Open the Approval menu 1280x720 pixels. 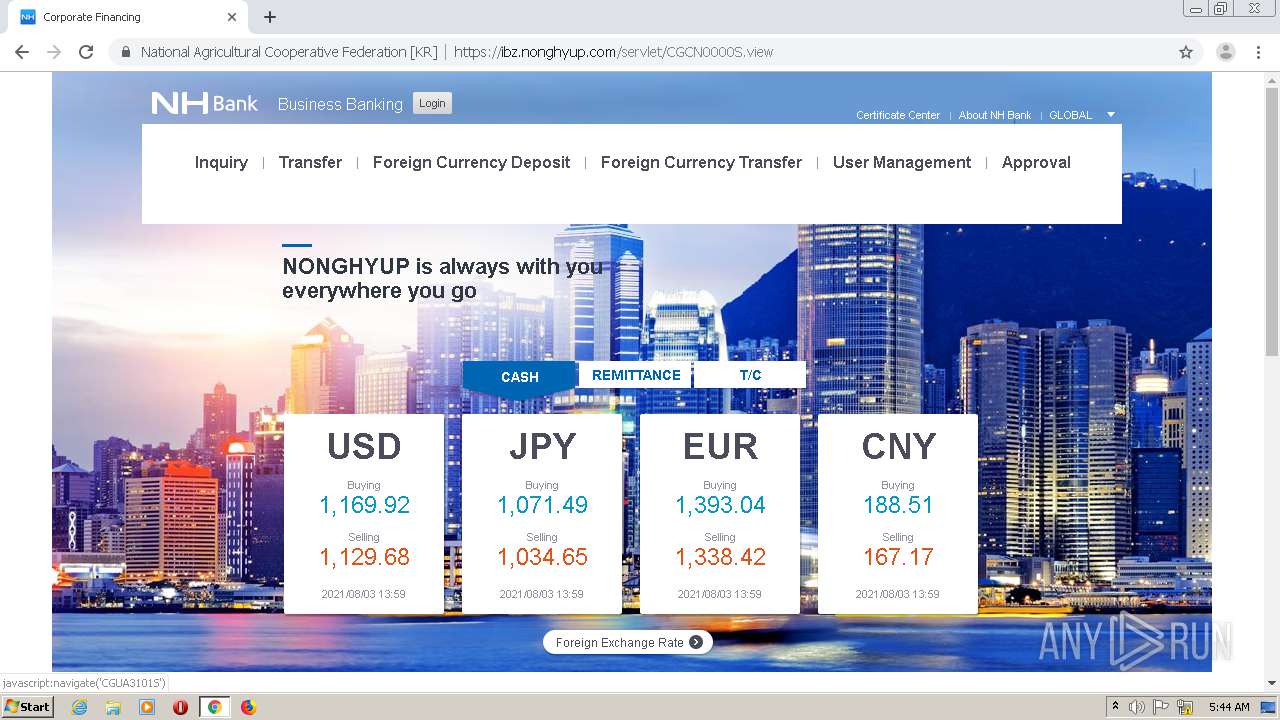pyautogui.click(x=1036, y=162)
